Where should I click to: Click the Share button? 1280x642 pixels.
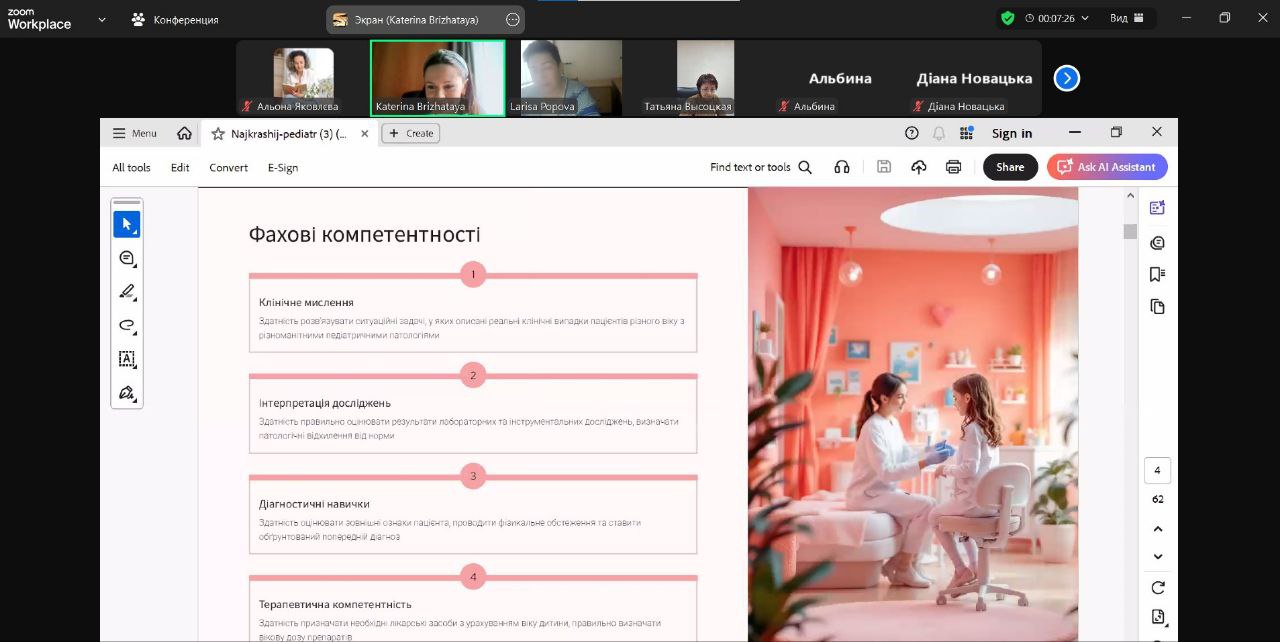point(1009,167)
